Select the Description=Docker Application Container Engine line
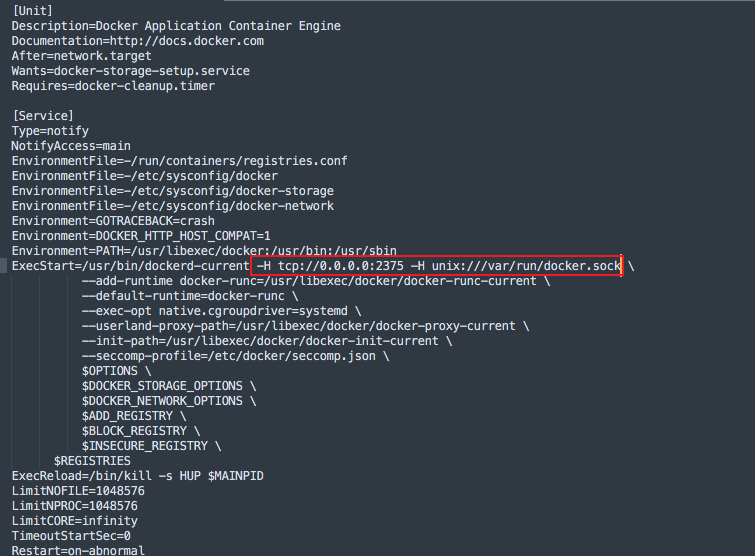This screenshot has width=755, height=556. click(176, 26)
